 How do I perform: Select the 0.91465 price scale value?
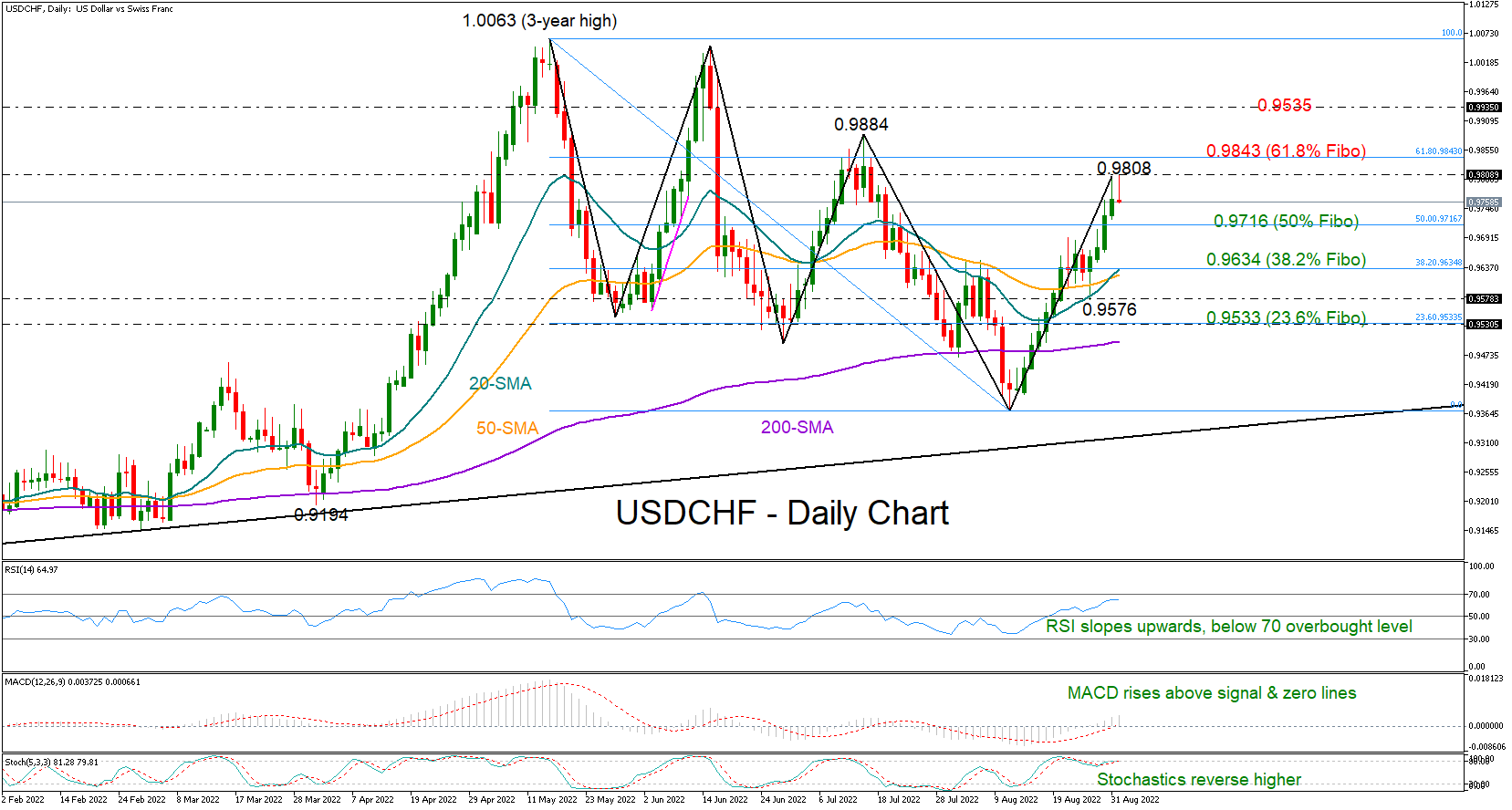tap(1484, 530)
